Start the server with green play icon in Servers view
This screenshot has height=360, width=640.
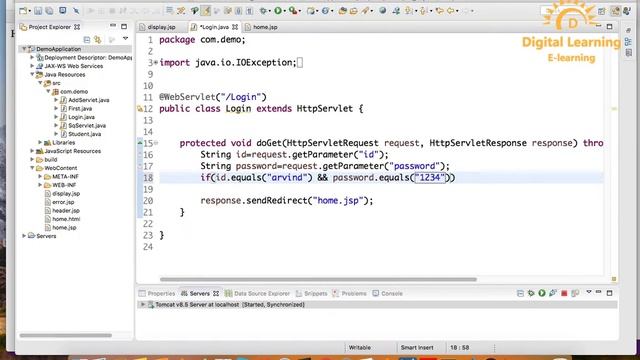pos(542,293)
